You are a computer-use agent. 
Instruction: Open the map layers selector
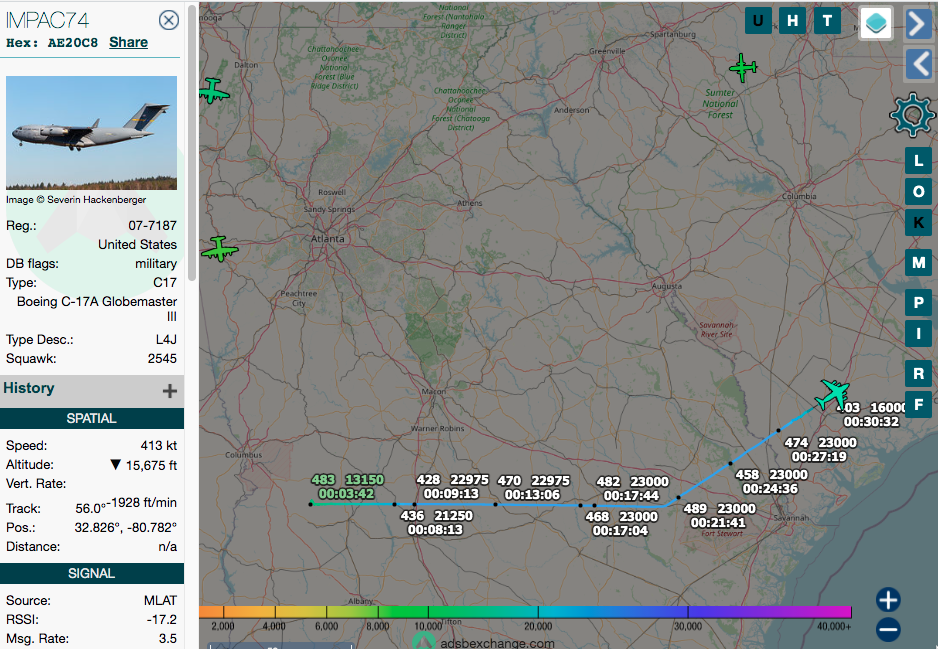point(876,23)
